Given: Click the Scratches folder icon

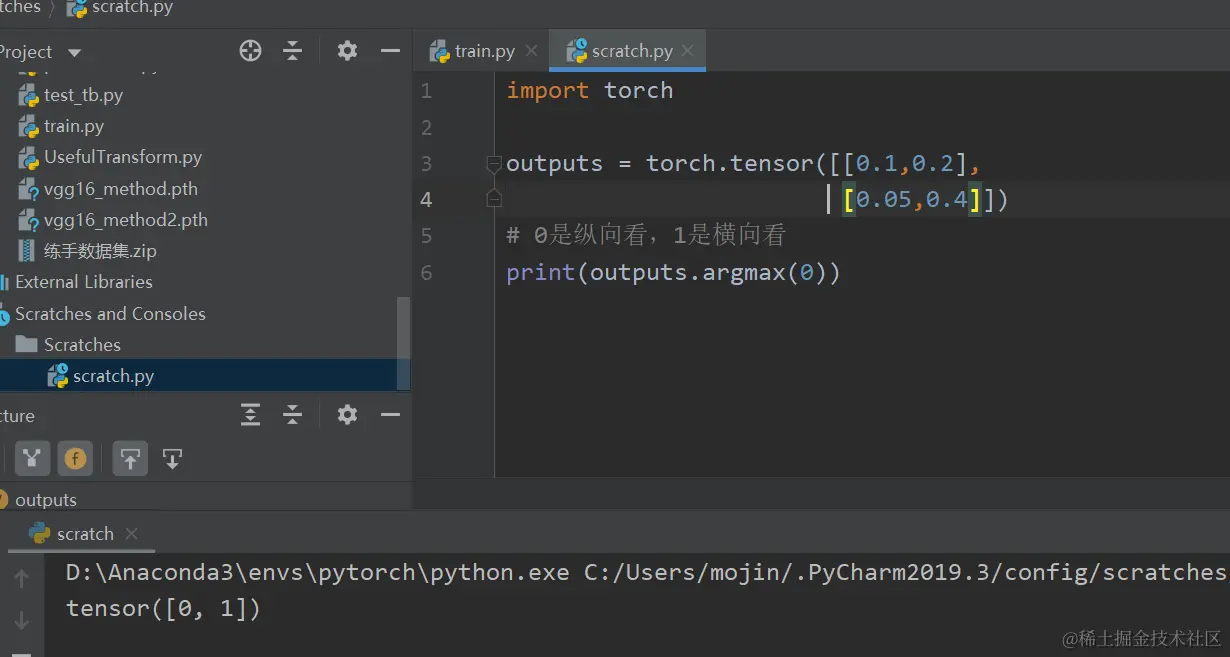Looking at the screenshot, I should coord(28,344).
